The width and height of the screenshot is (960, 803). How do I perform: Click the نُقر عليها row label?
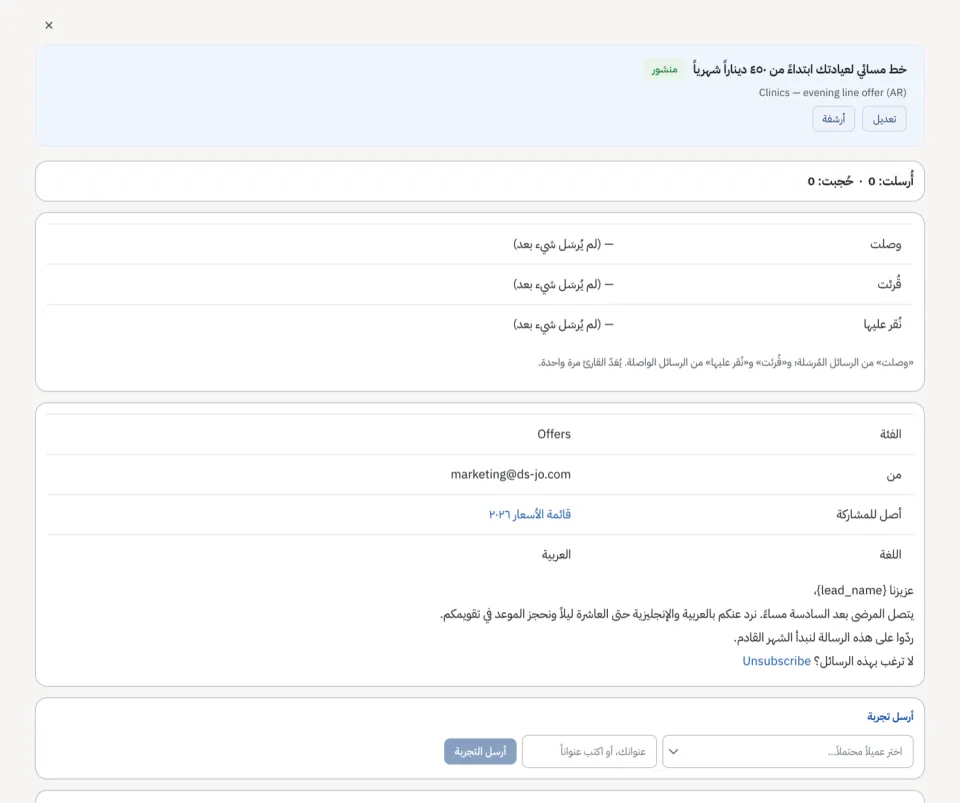882,324
